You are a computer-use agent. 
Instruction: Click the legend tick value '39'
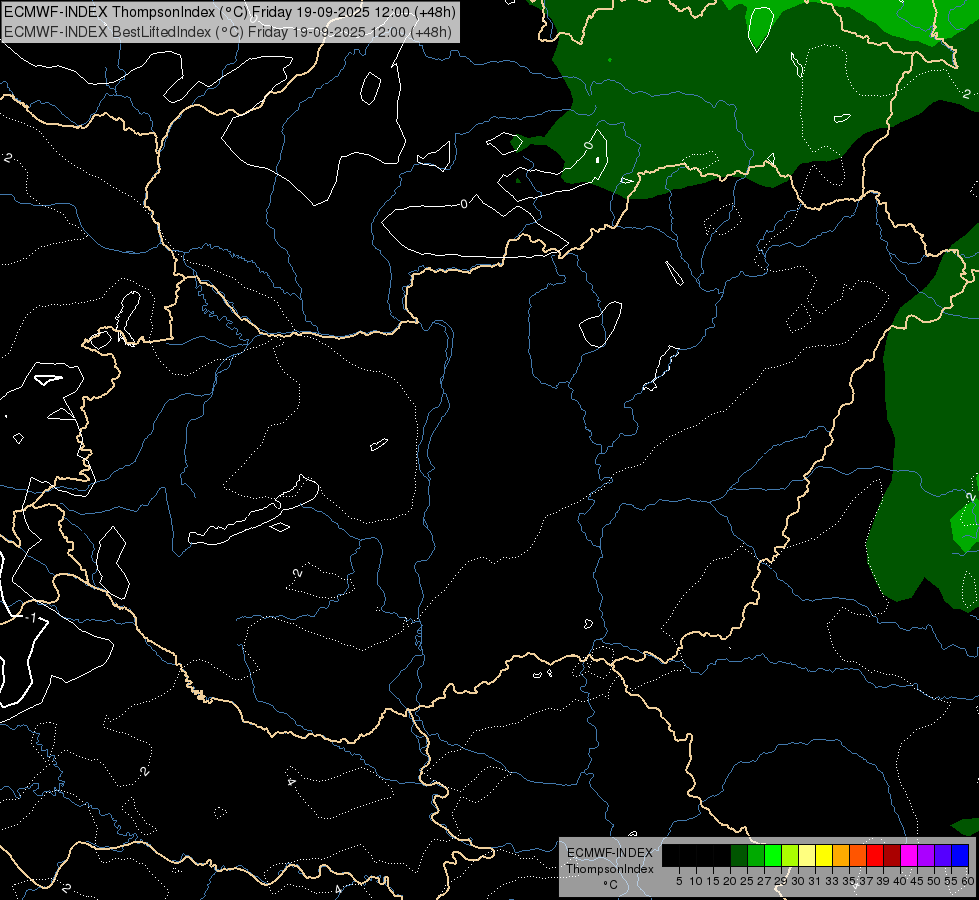pos(883,881)
